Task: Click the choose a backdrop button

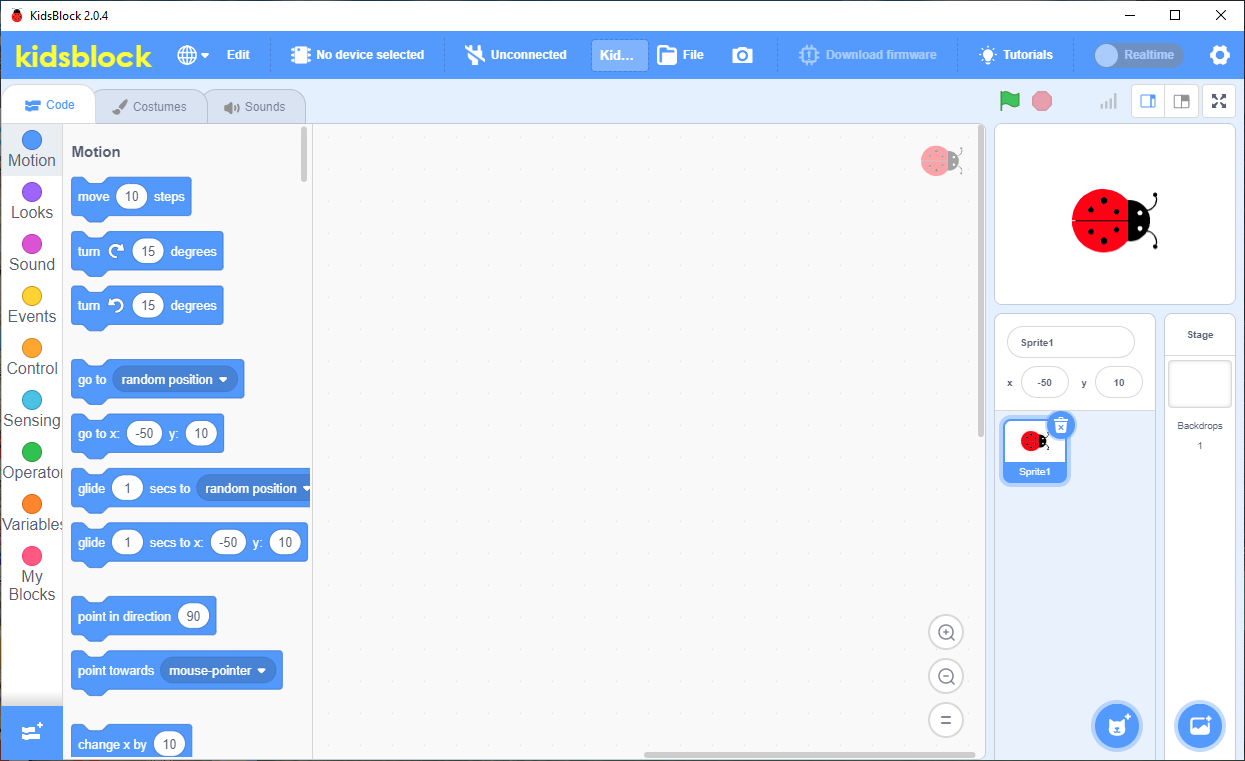Action: (x=1200, y=725)
